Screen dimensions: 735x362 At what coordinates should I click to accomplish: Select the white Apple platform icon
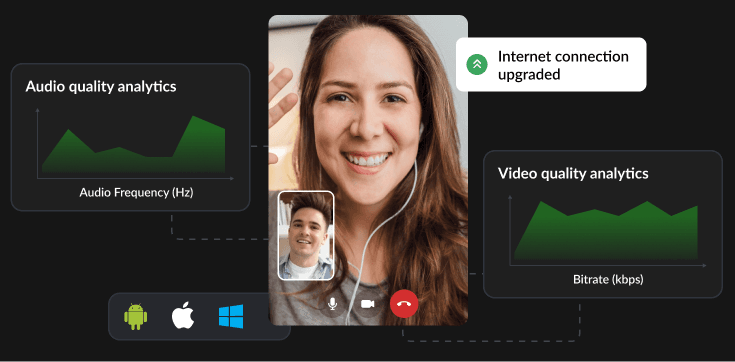tap(183, 315)
